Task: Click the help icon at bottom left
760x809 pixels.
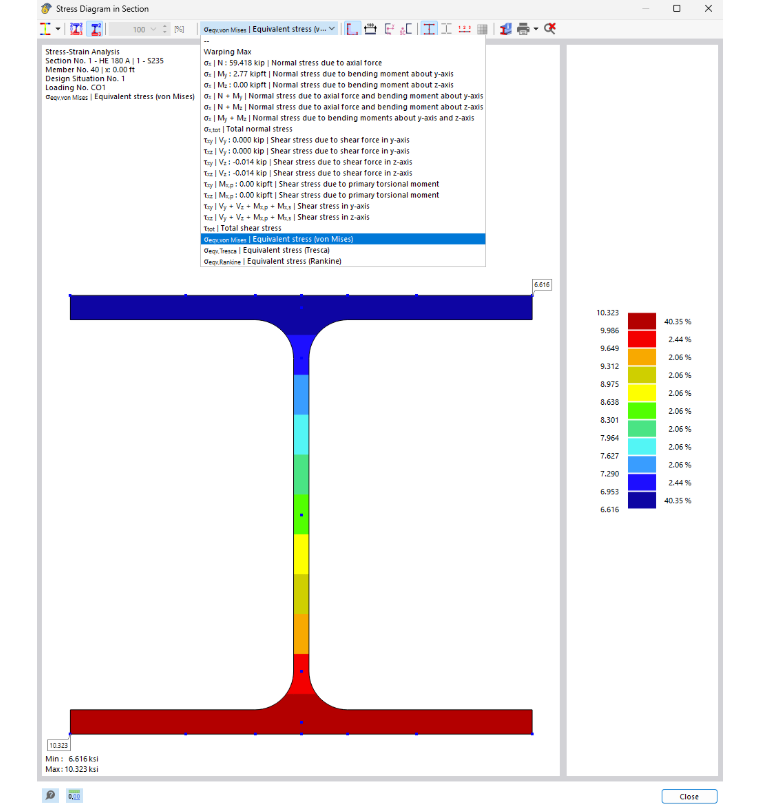Action: tap(51, 796)
